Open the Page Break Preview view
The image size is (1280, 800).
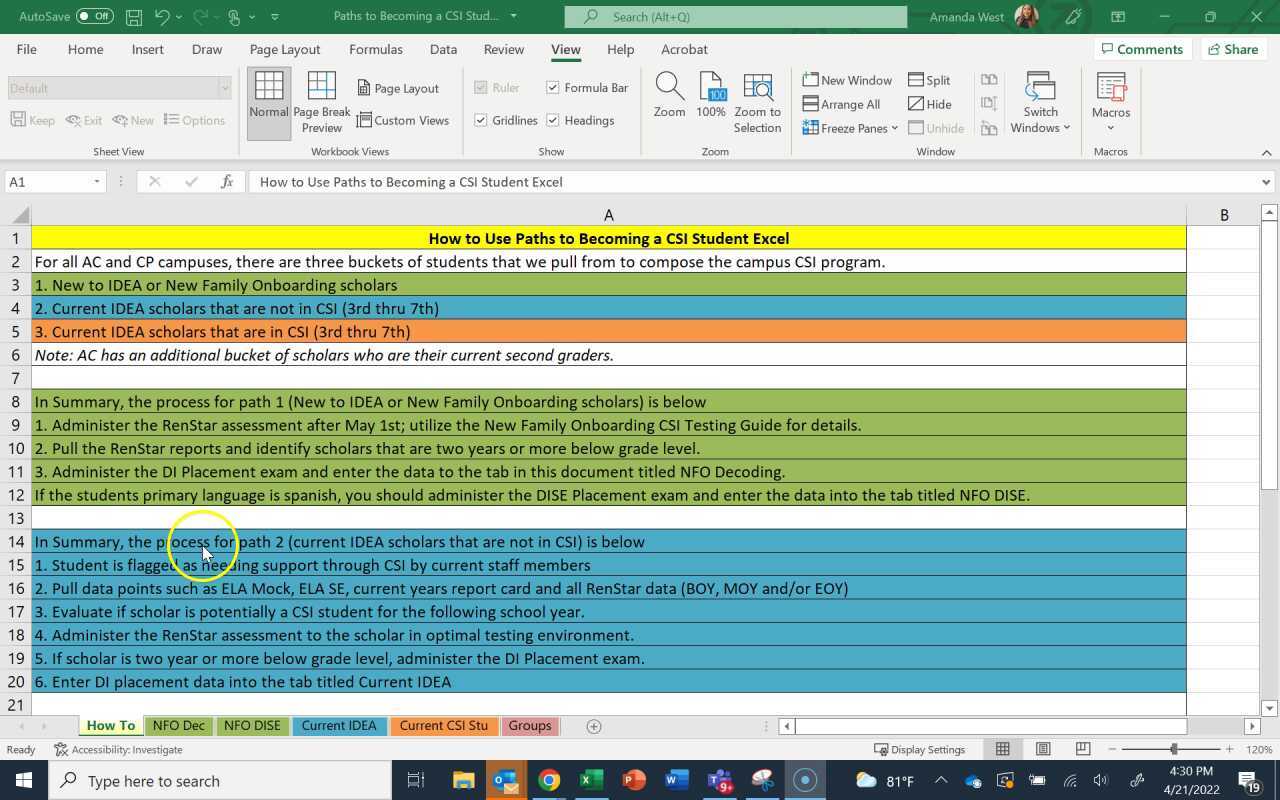pyautogui.click(x=321, y=102)
